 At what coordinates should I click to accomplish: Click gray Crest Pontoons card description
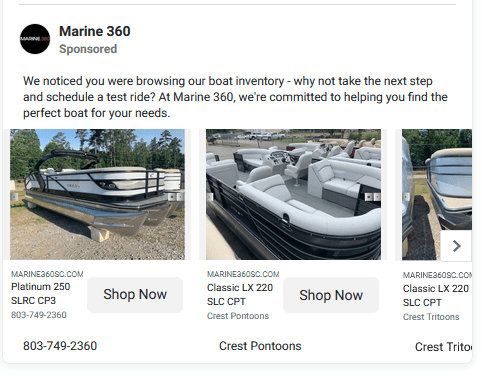238,316
